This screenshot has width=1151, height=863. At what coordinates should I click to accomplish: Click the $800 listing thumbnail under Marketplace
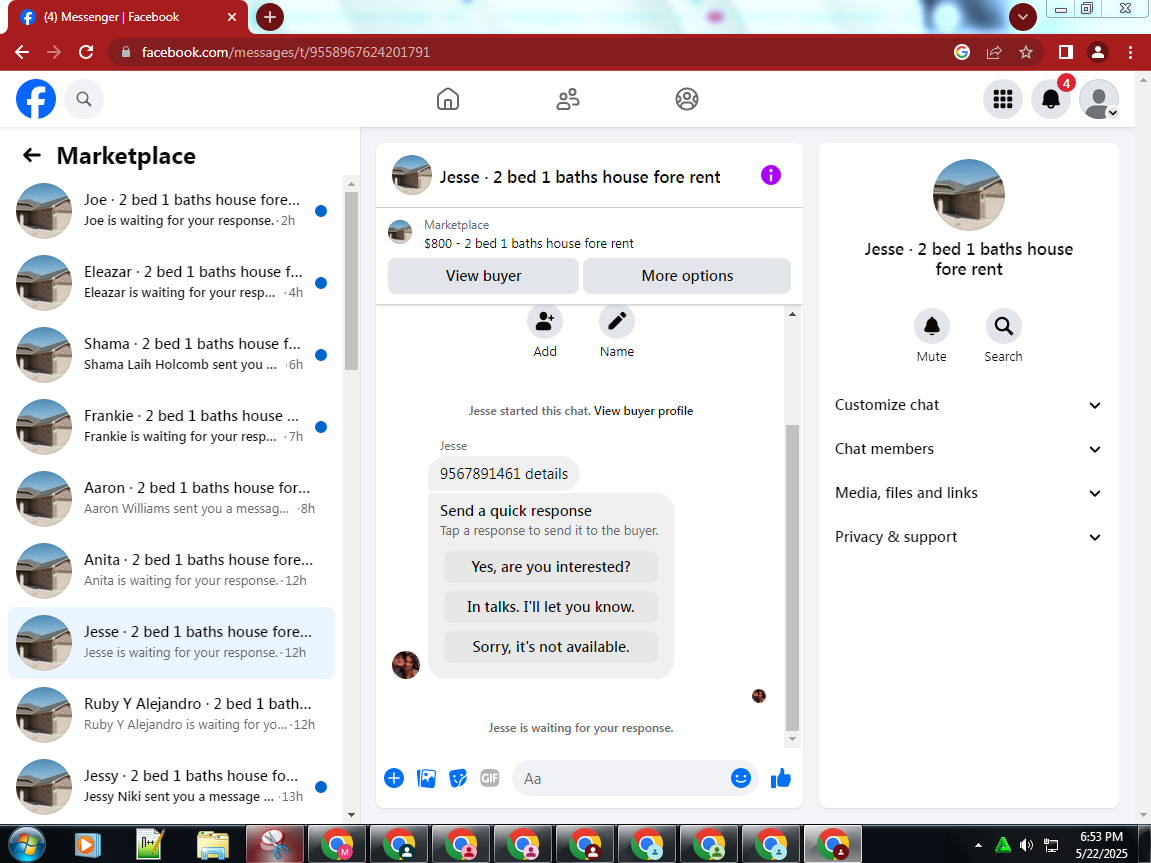[399, 233]
